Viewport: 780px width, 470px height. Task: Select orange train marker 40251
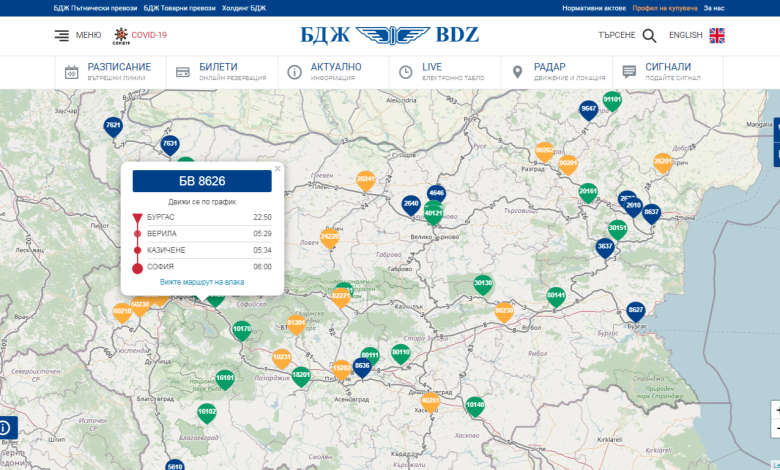[x=430, y=402]
